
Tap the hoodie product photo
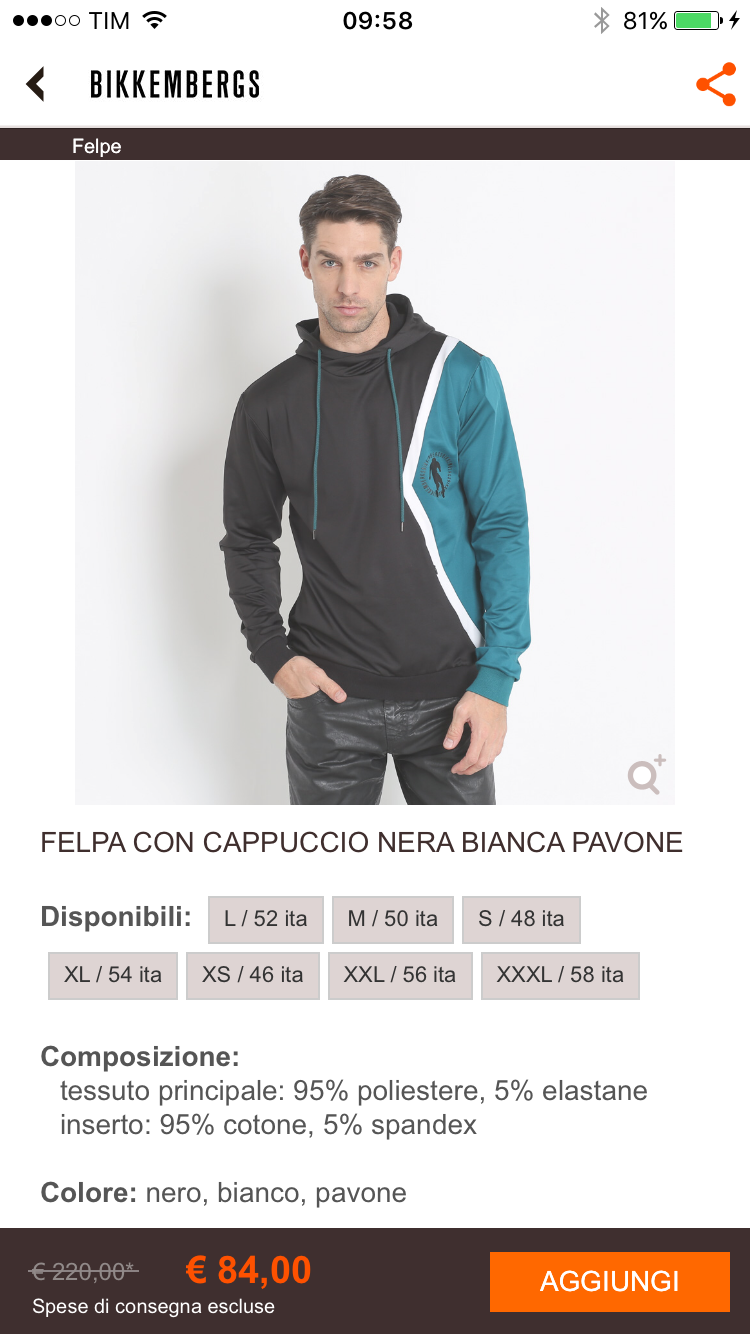(x=375, y=483)
